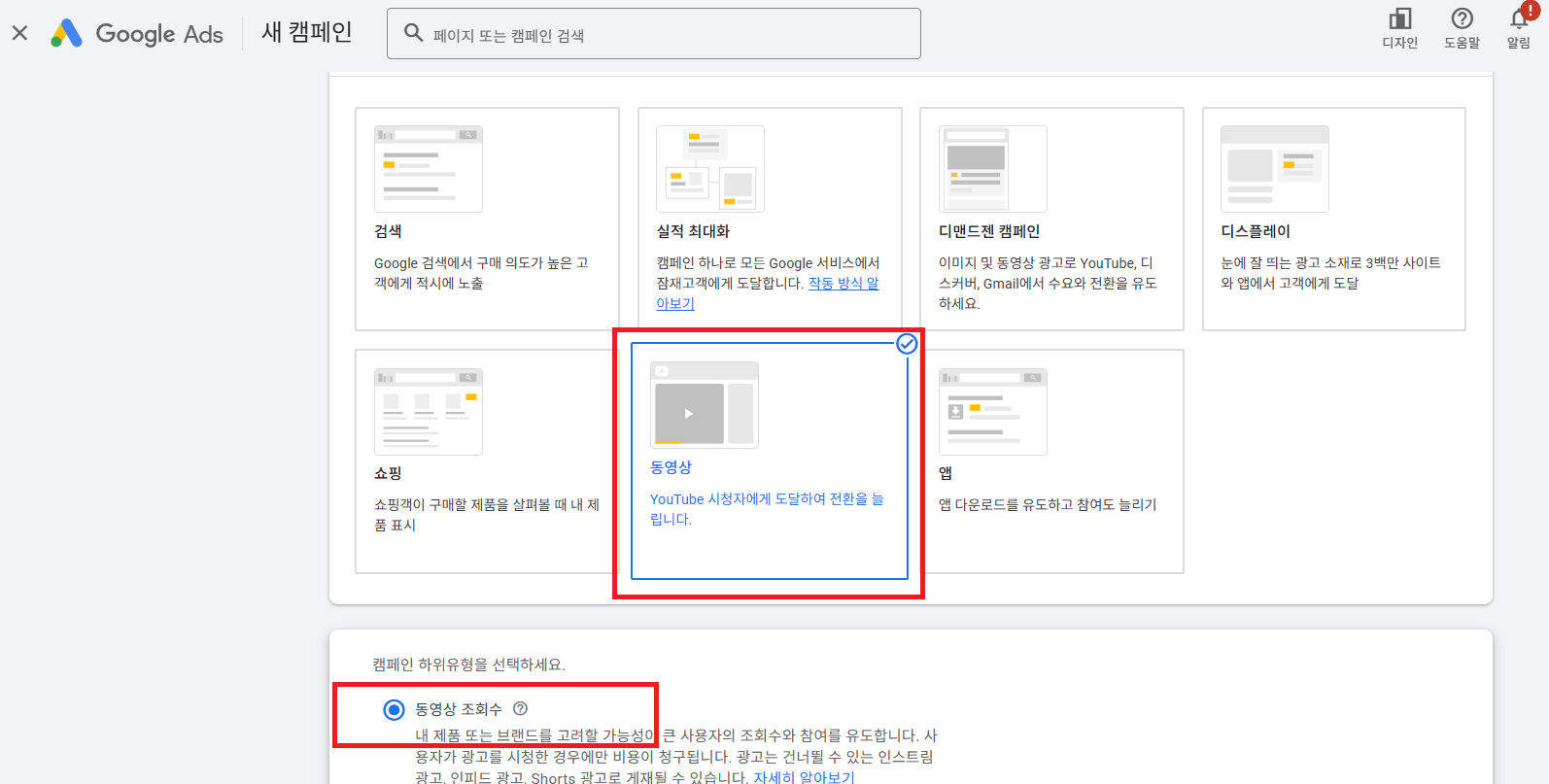Select the 검색 campaign type illustration
The height and width of the screenshot is (784, 1549).
coord(429,169)
